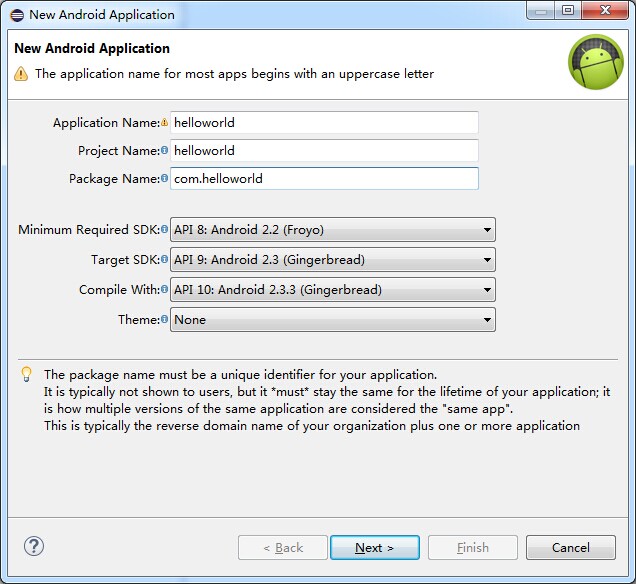Click the Compile With info icon

(164, 289)
